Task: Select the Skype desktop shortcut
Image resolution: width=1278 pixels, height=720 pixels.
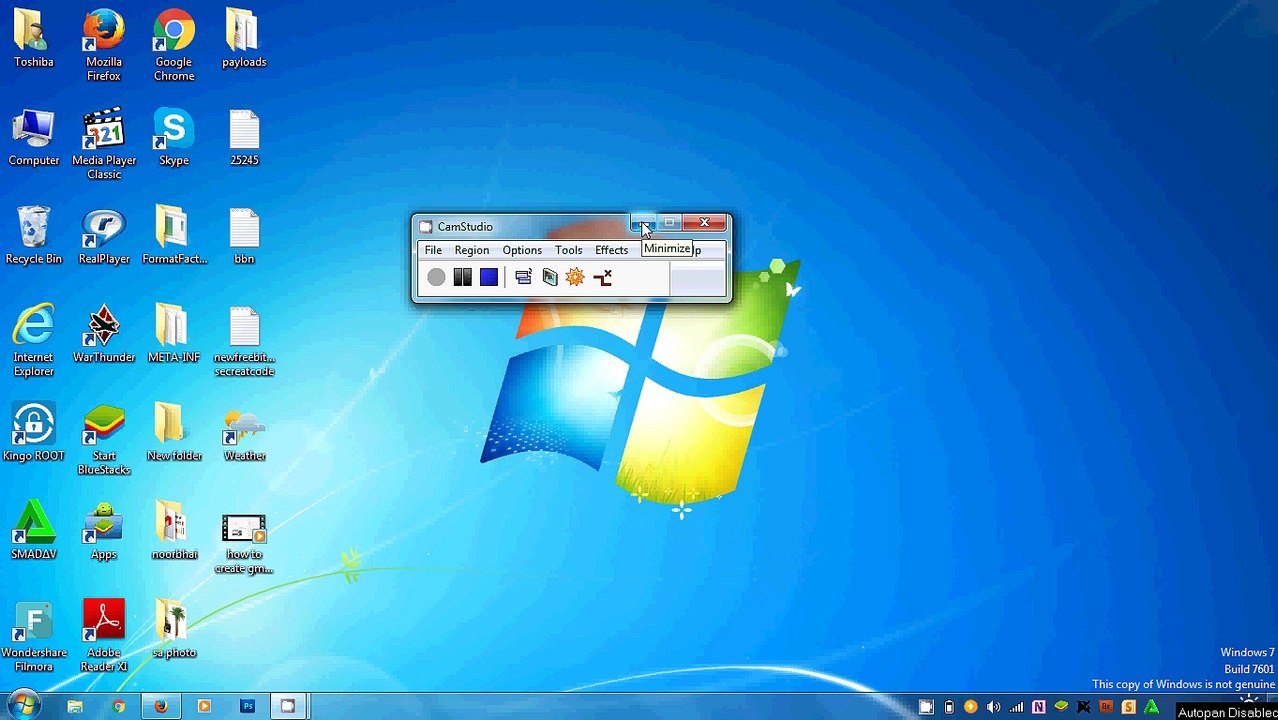Action: 174,138
